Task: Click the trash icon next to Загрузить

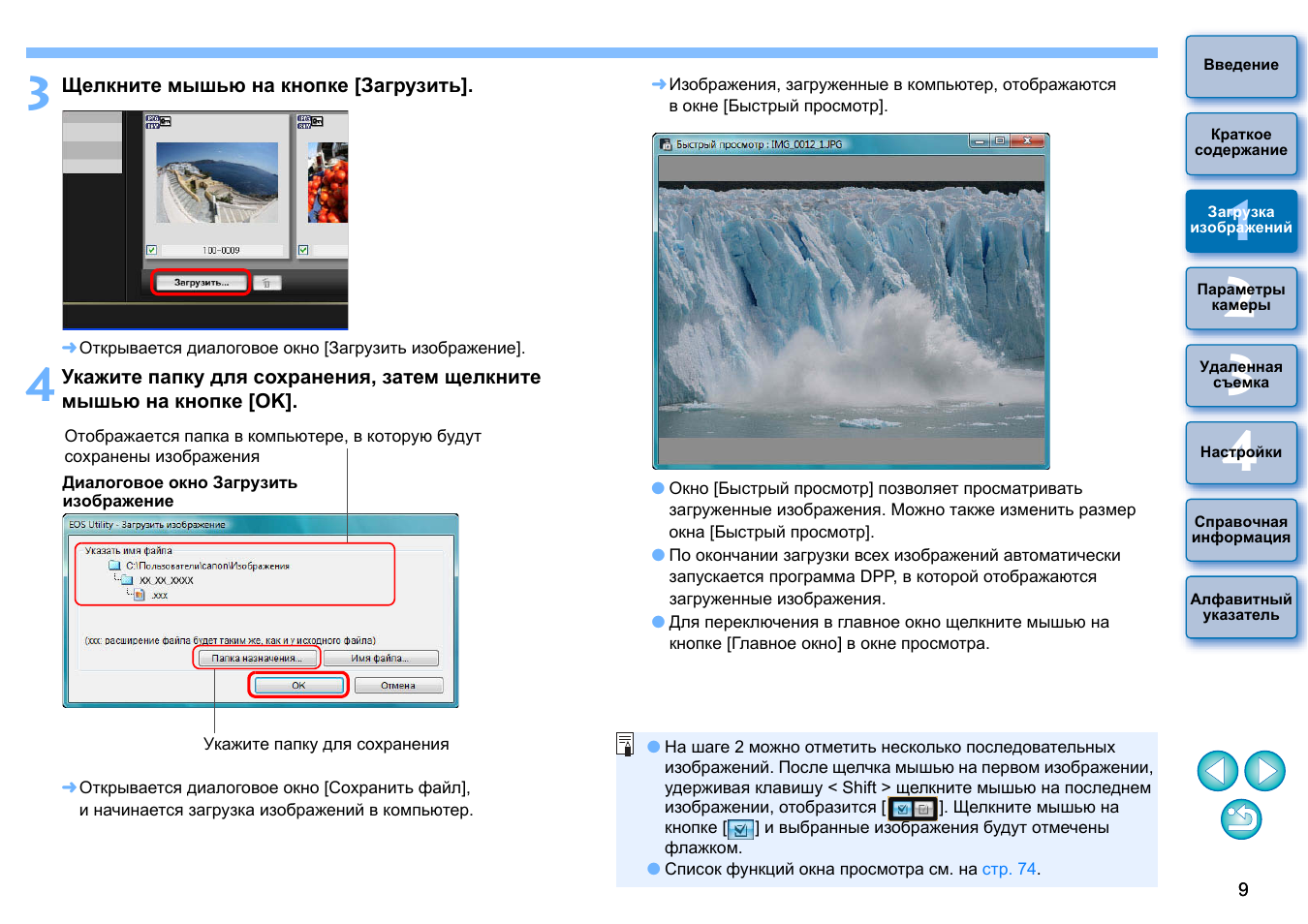Action: [267, 283]
